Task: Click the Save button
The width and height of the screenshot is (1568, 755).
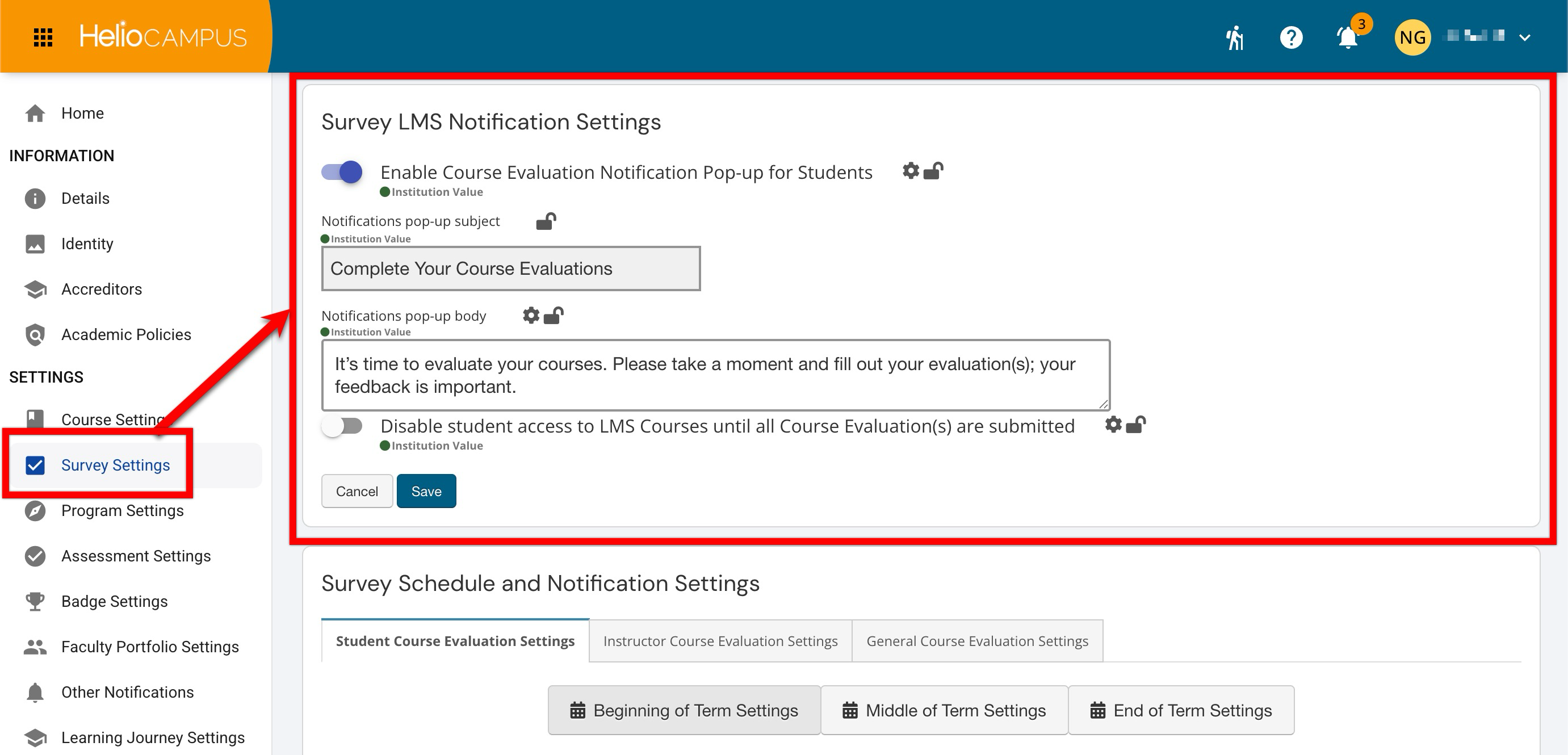Action: tap(426, 490)
